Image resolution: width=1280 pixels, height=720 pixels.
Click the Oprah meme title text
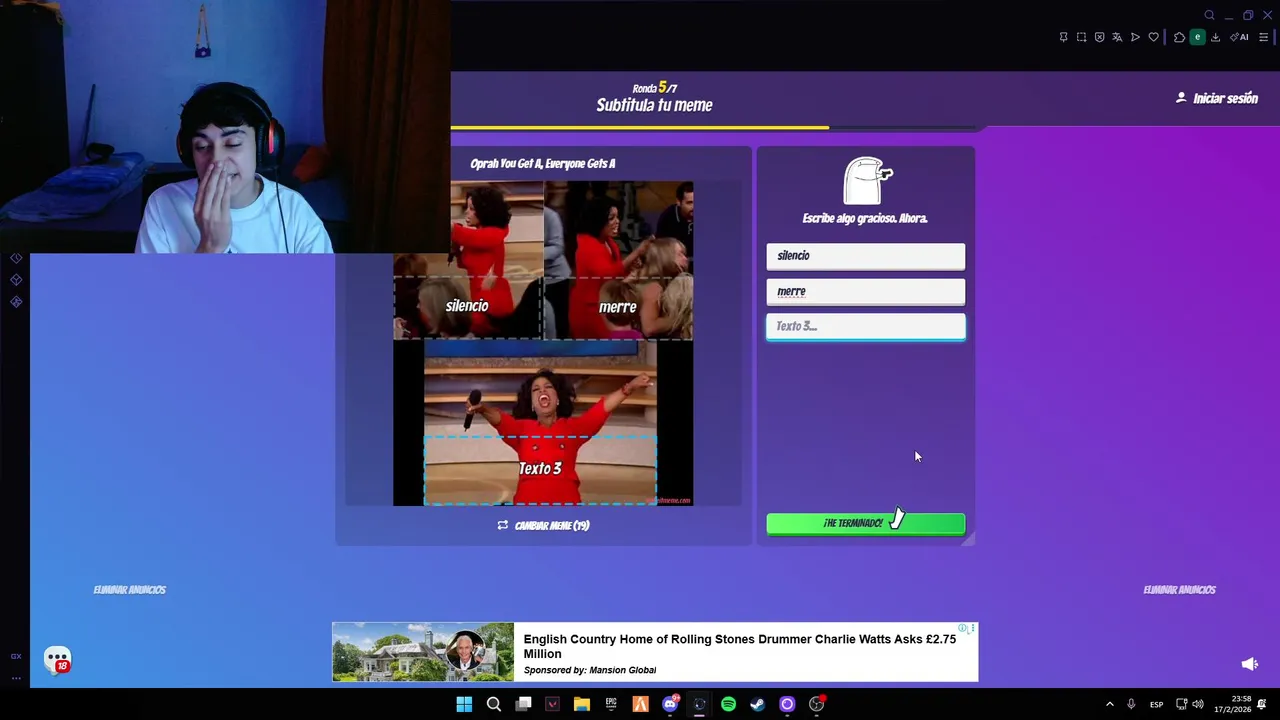543,164
